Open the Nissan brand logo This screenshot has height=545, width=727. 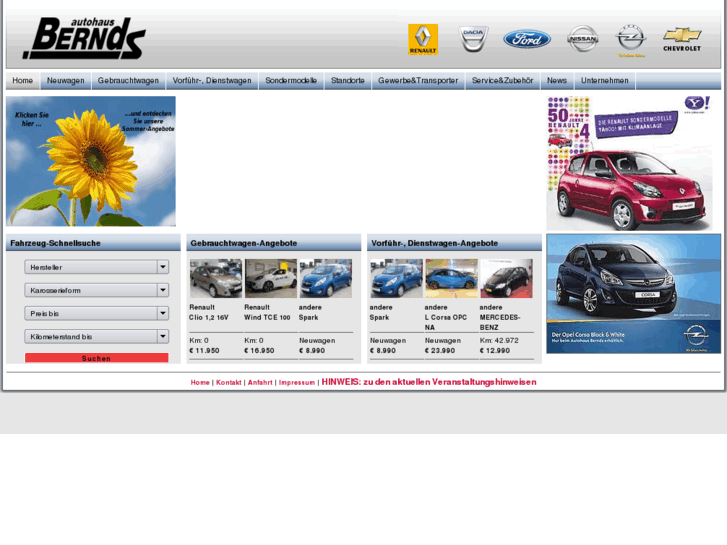pos(583,38)
